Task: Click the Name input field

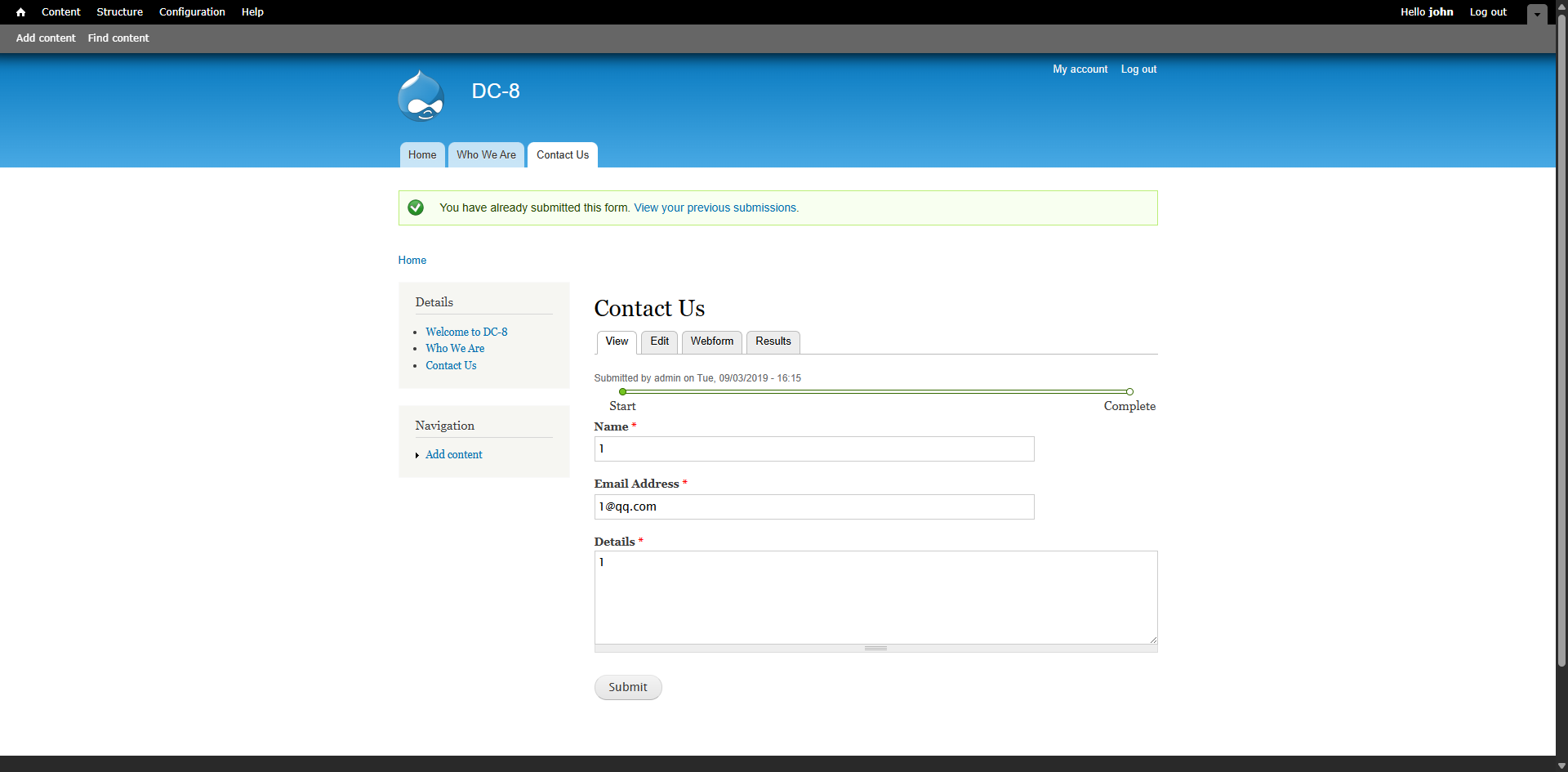Action: (x=813, y=449)
